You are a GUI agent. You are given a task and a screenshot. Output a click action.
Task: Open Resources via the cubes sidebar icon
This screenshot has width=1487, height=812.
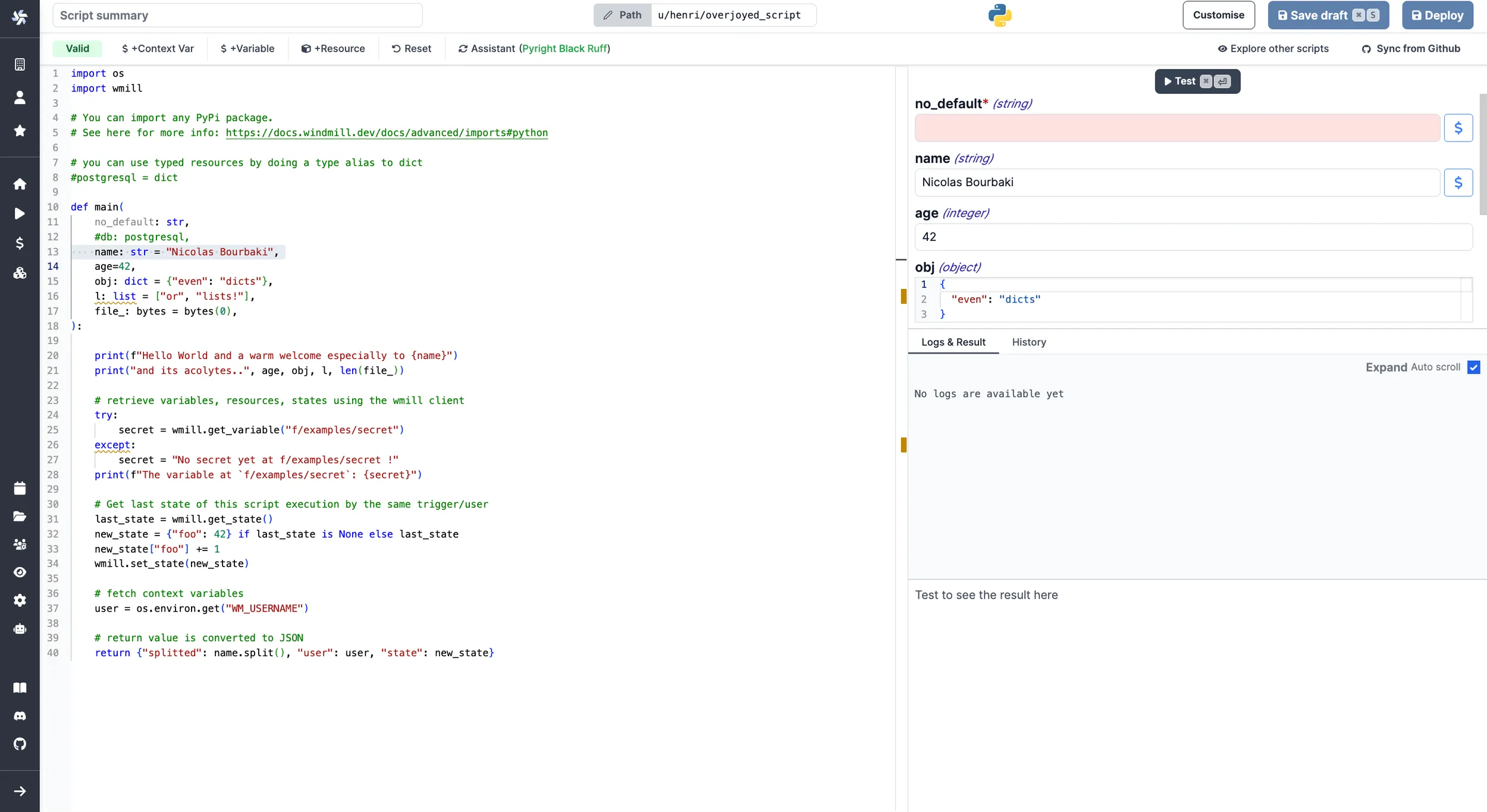20,273
